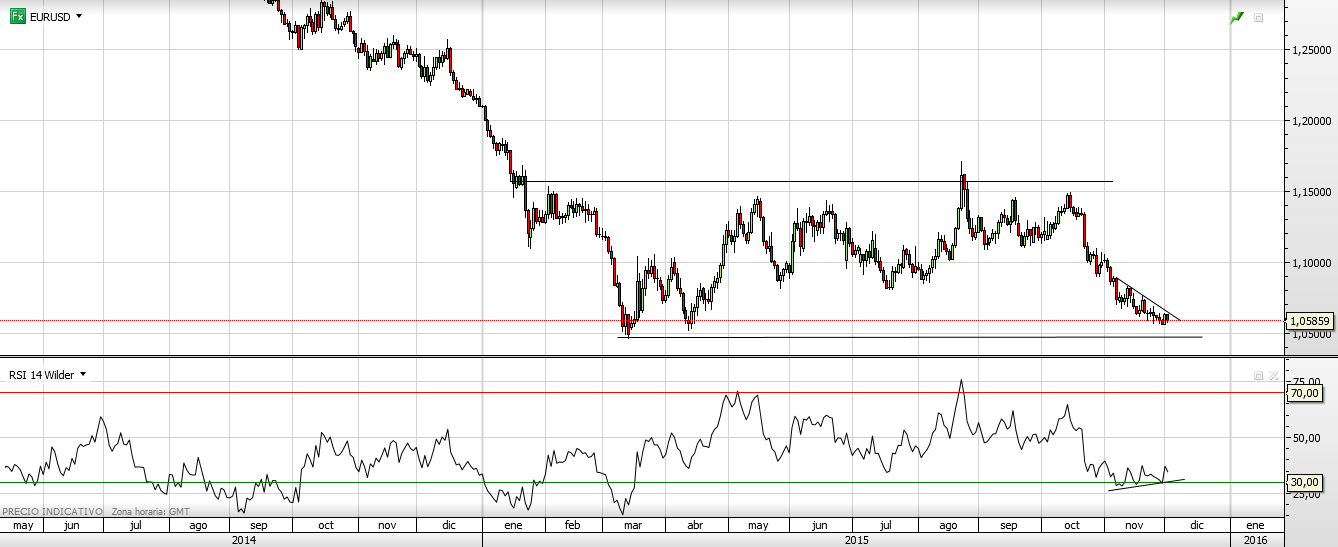Image resolution: width=1338 pixels, height=547 pixels.
Task: Click the red dotted current price line
Action: pyautogui.click(x=640, y=321)
